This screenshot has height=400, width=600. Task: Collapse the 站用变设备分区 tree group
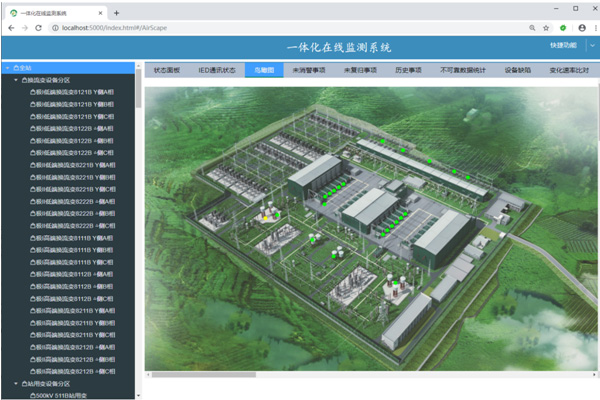[x=15, y=383]
